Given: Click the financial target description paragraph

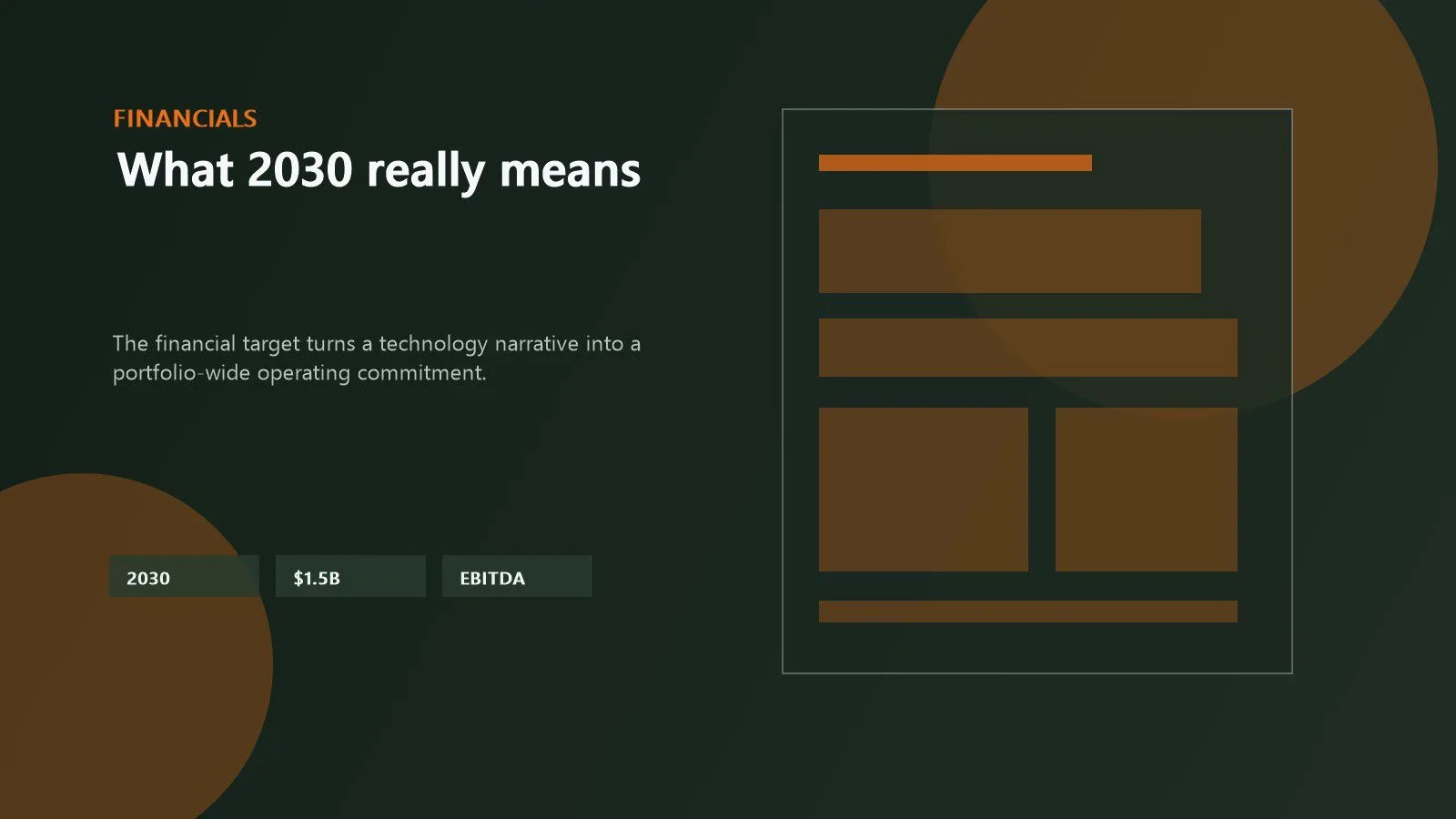Looking at the screenshot, I should point(377,358).
